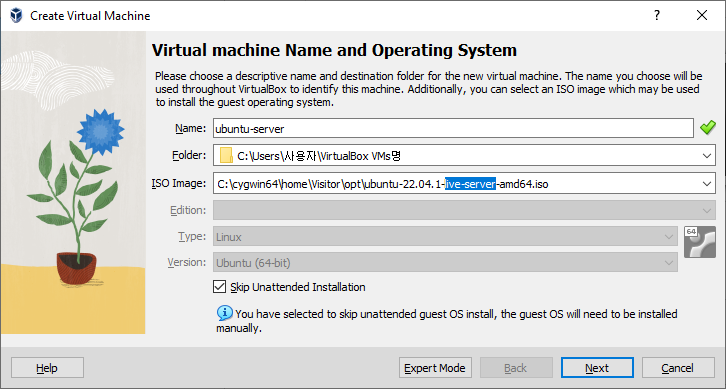Viewport: 726px width, 389px height.
Task: Click the Name: label
Action: point(190,128)
